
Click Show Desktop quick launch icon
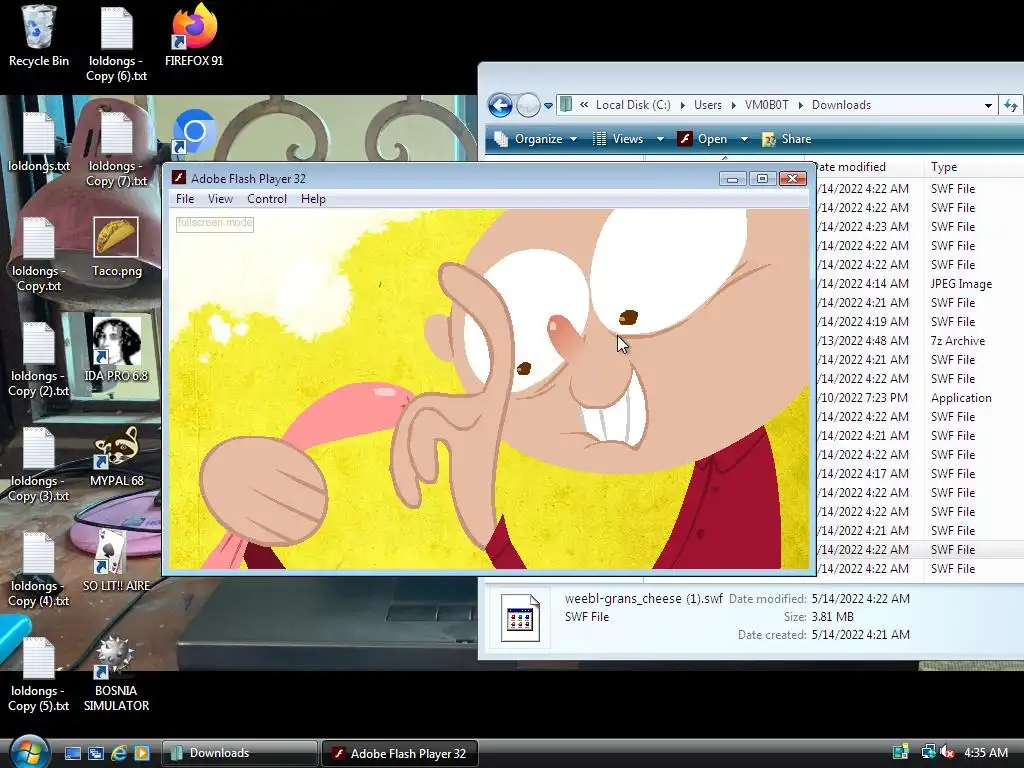coord(72,753)
